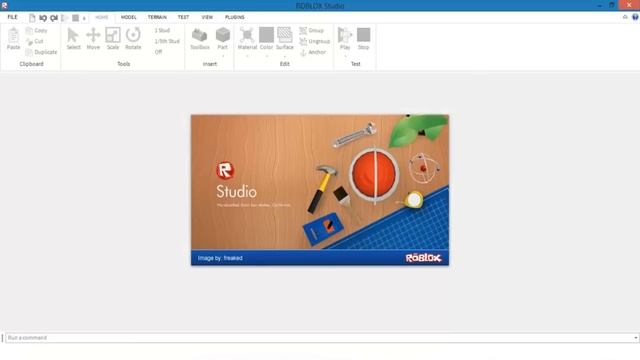The height and width of the screenshot is (360, 640).
Task: Restore down the ROBLOX Studio window
Action: [611, 5]
